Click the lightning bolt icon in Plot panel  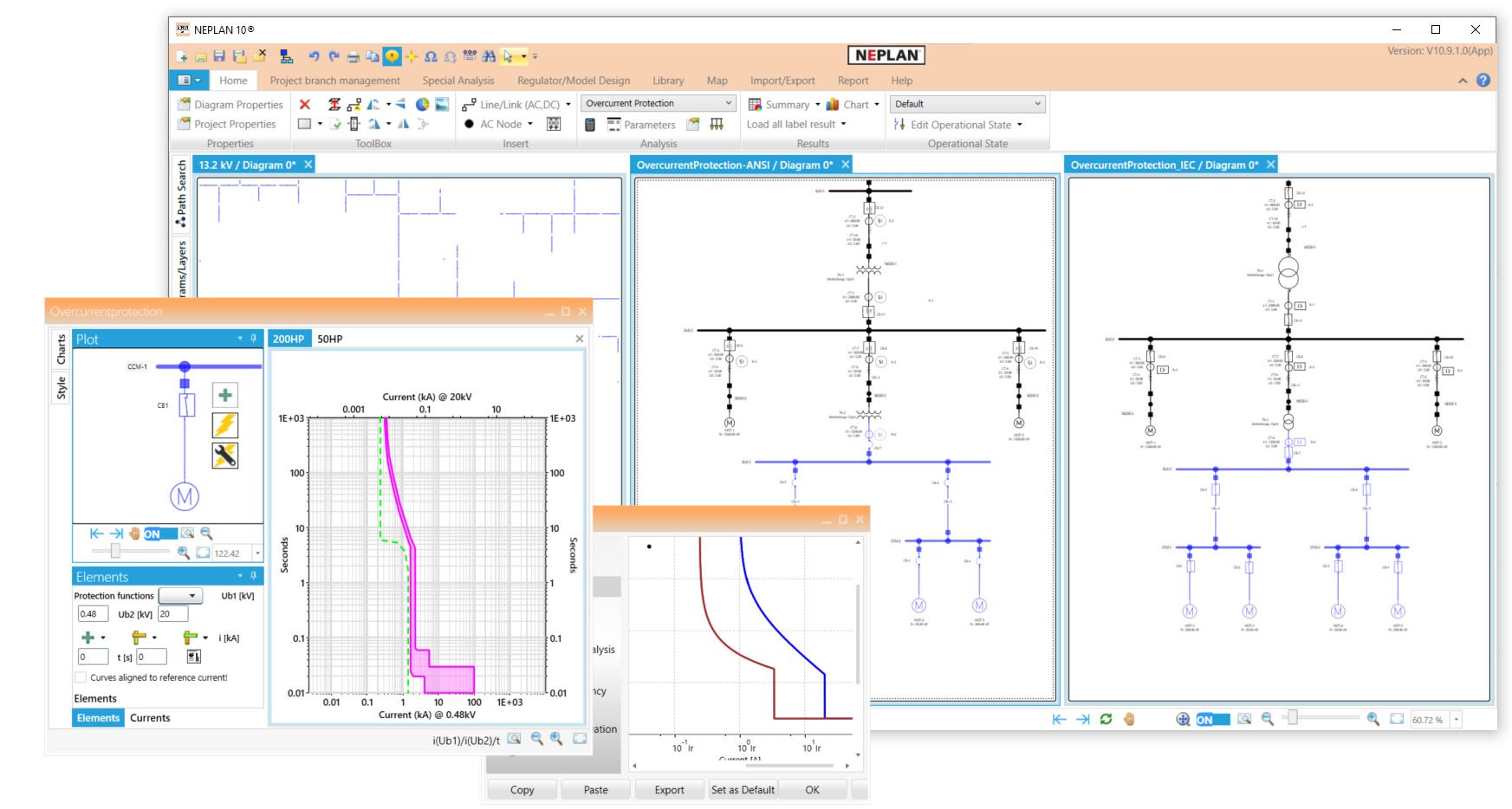225,425
